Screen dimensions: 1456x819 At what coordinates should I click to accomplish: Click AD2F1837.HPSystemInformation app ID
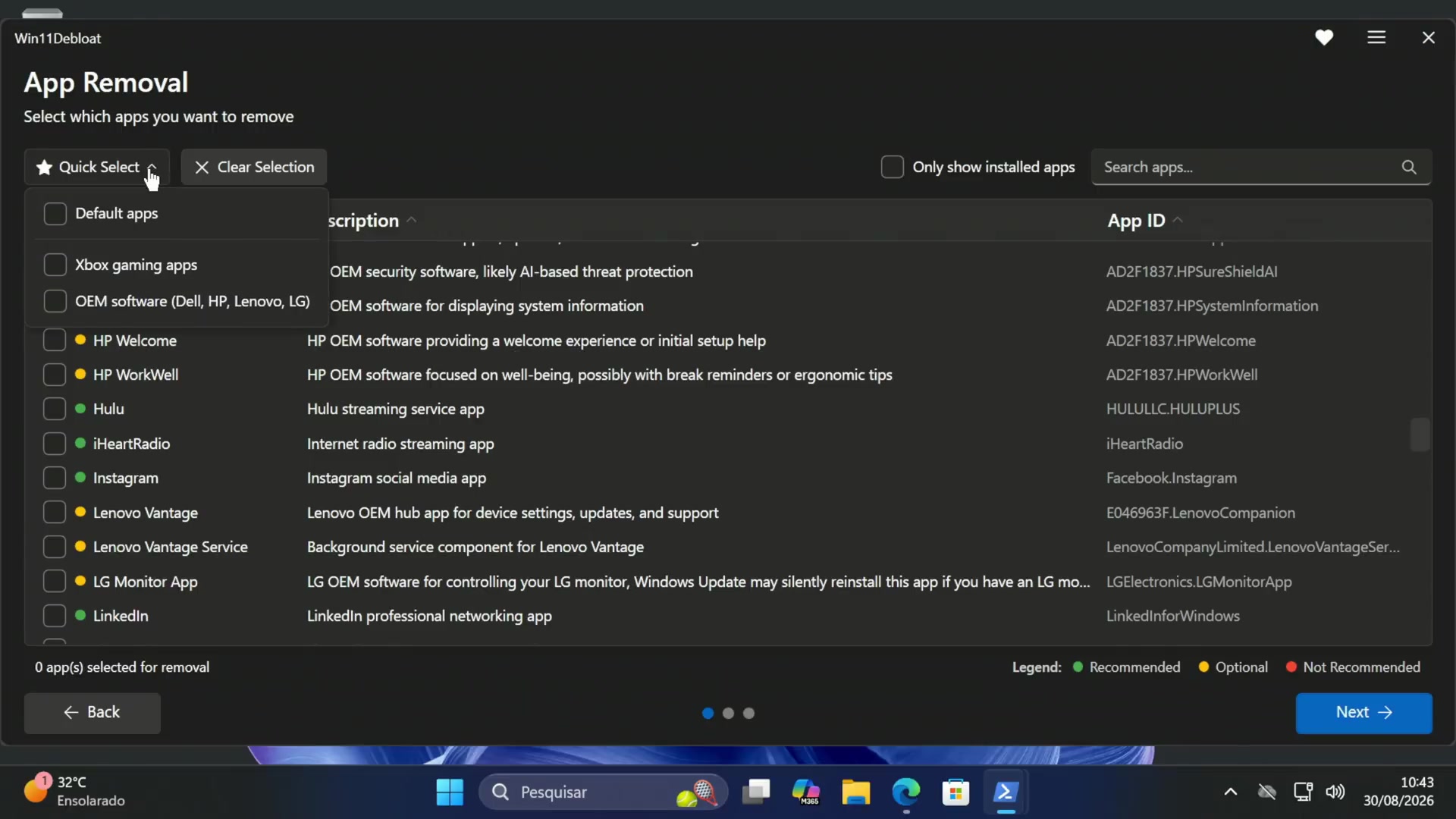(1212, 306)
